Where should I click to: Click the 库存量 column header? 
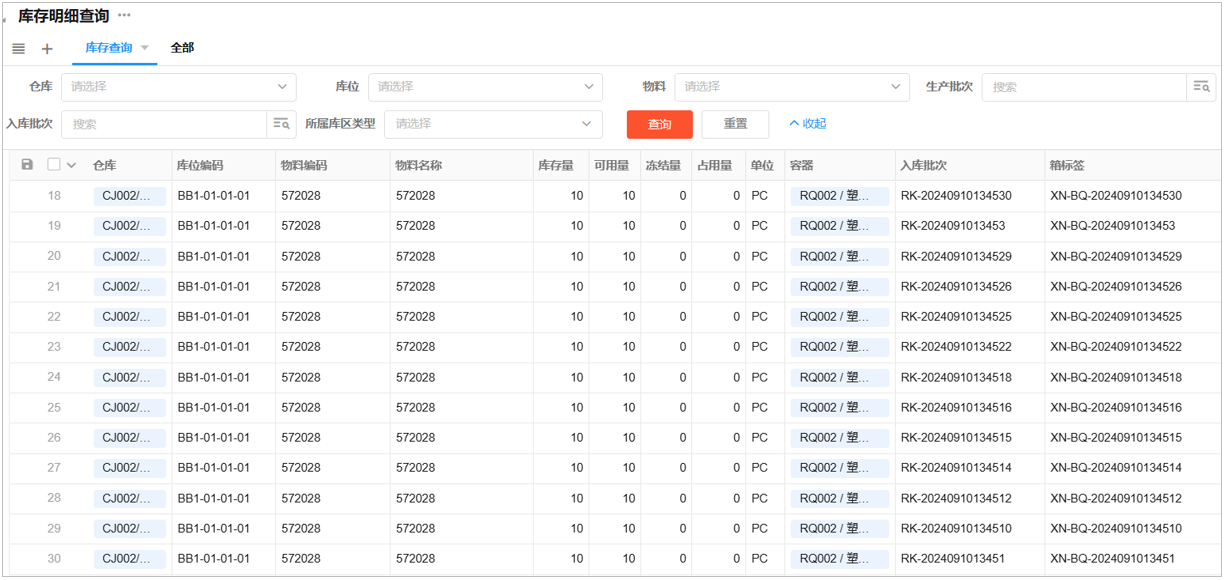coord(556,165)
